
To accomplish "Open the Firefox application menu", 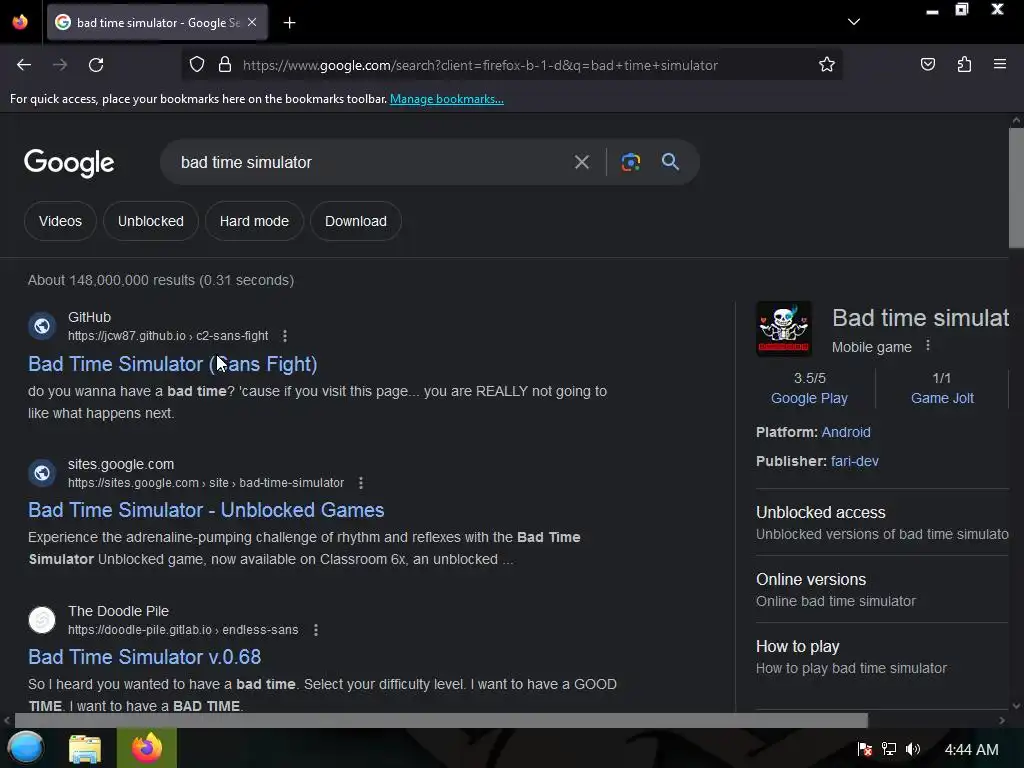I will [1000, 64].
